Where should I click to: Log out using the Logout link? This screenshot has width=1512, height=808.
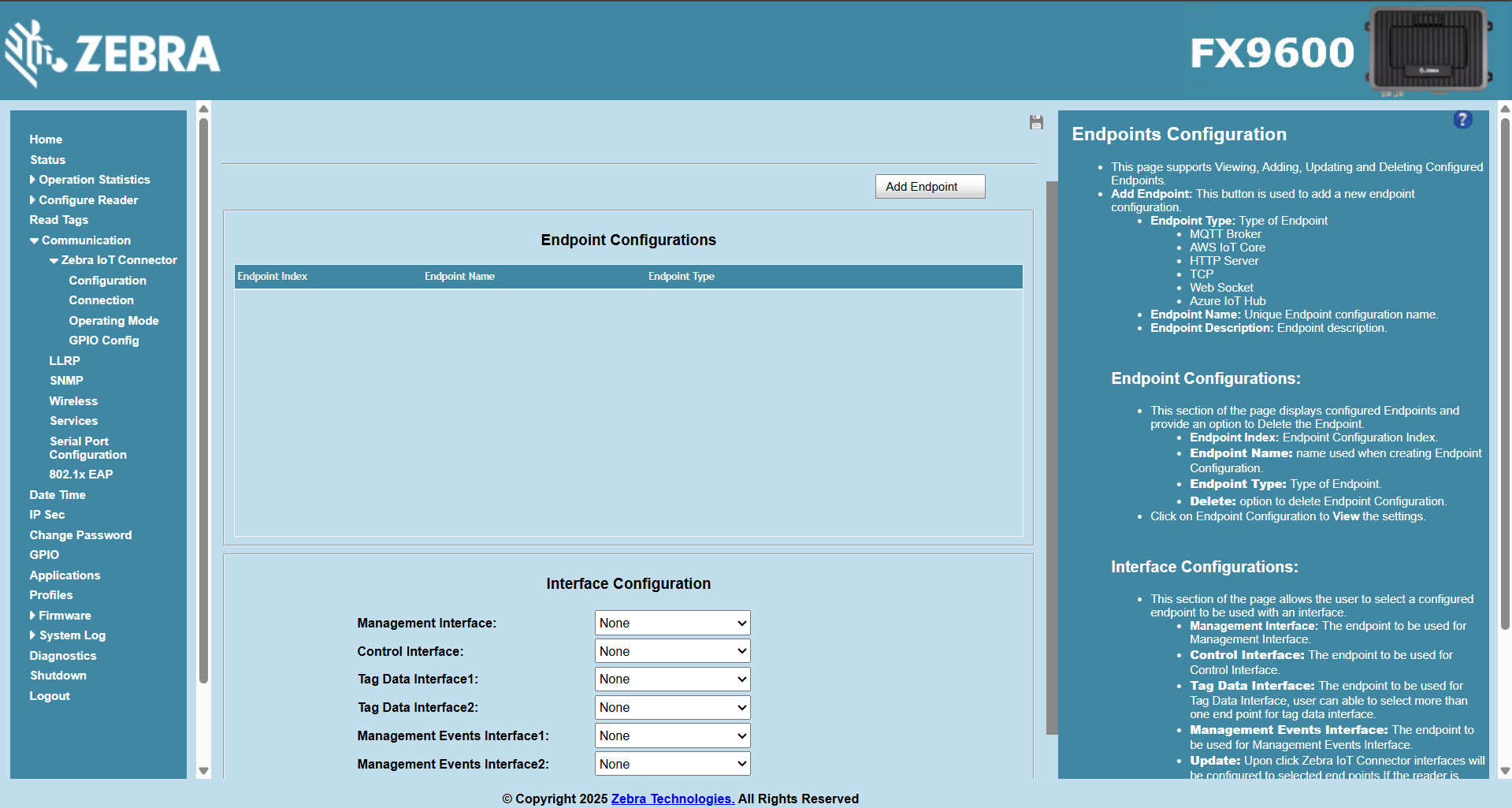pos(50,696)
